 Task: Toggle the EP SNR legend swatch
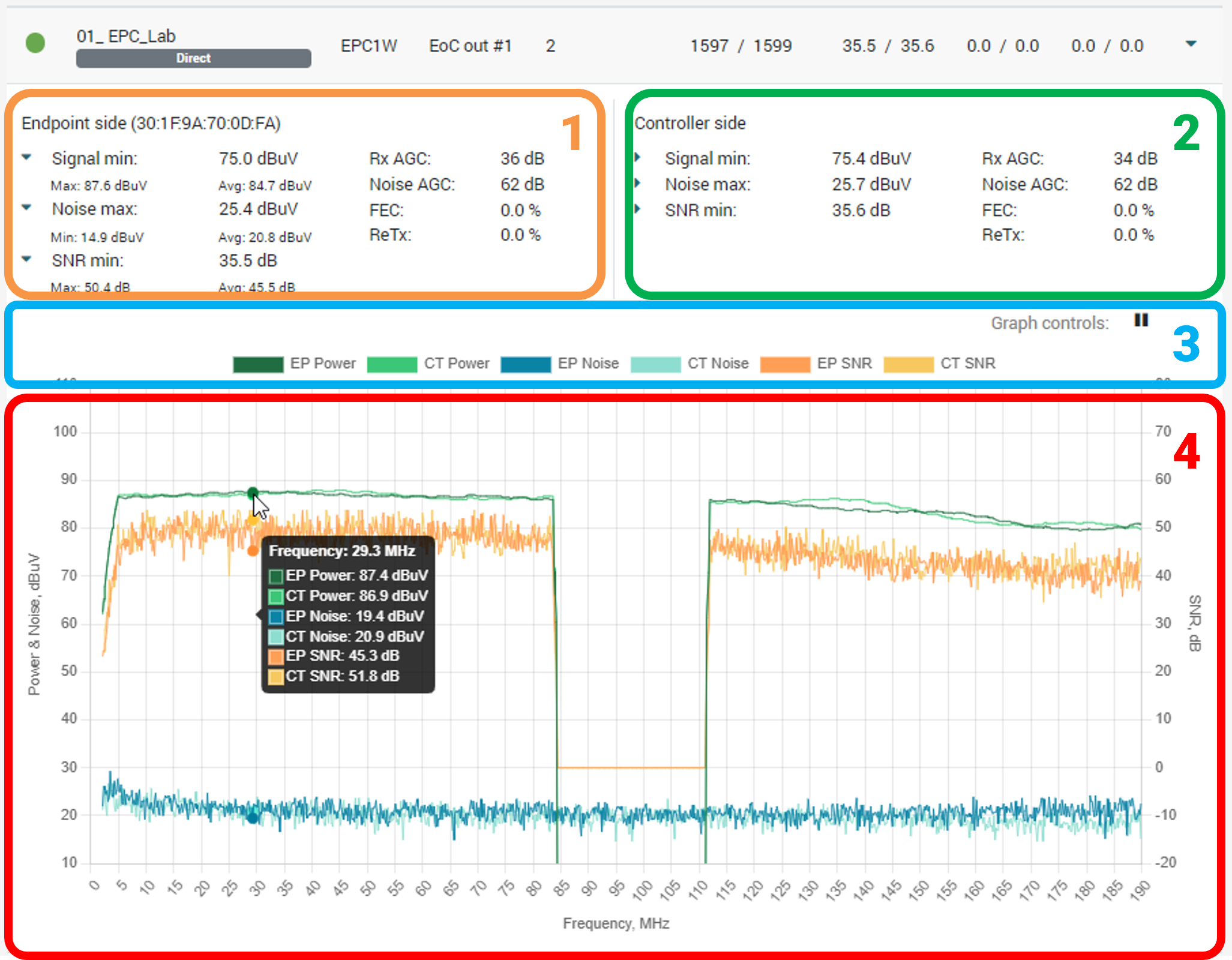[785, 364]
